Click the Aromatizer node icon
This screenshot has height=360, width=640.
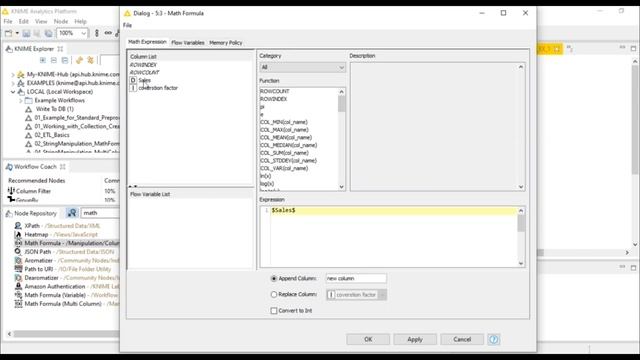pos(18,260)
